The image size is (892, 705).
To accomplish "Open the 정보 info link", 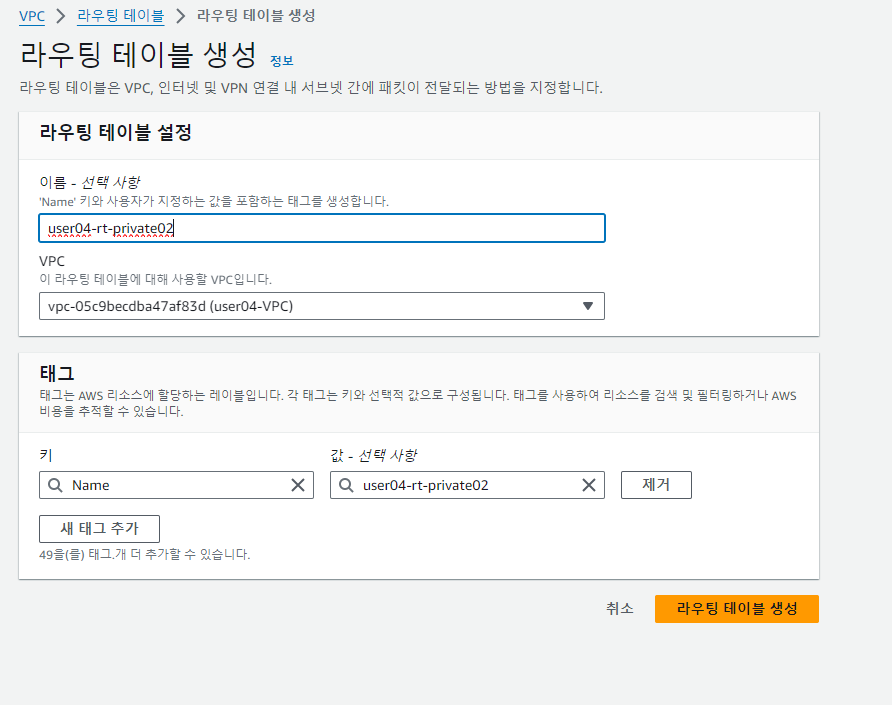I will (x=282, y=61).
